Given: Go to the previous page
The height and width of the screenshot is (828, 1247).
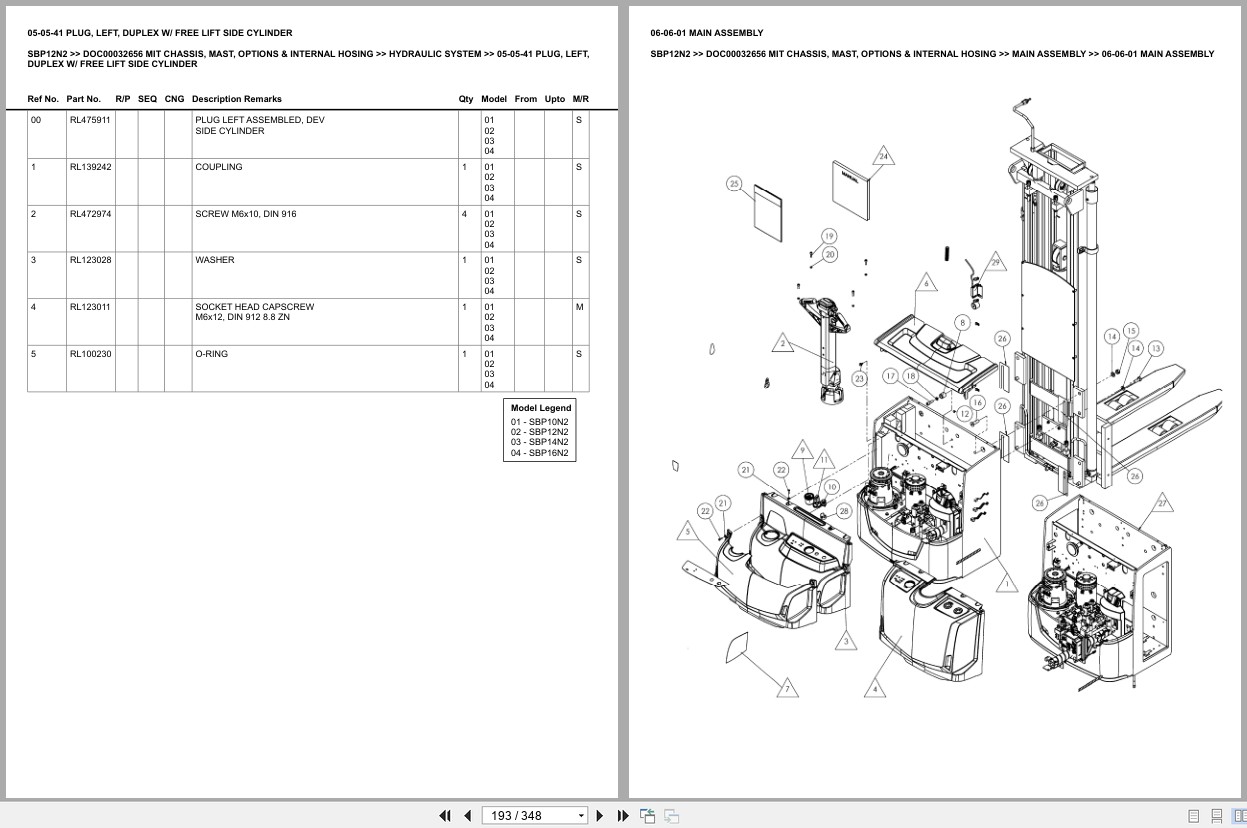Looking at the screenshot, I should [x=467, y=816].
